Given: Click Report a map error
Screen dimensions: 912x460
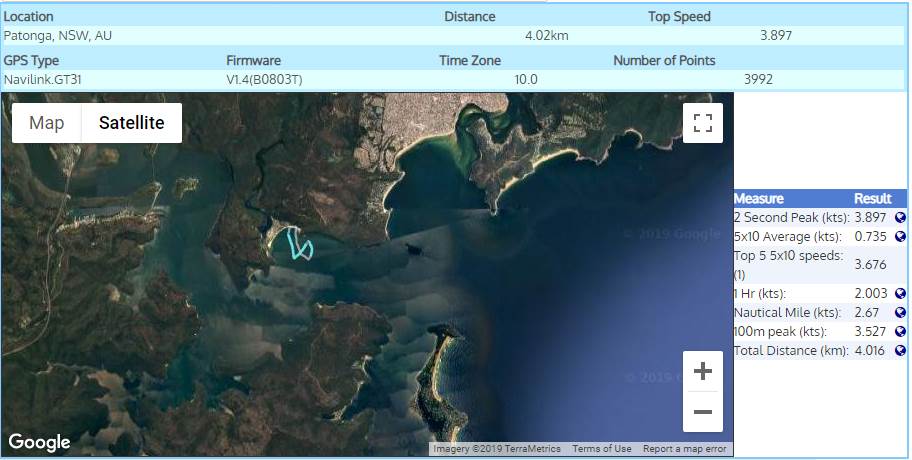Looking at the screenshot, I should pyautogui.click(x=685, y=449).
